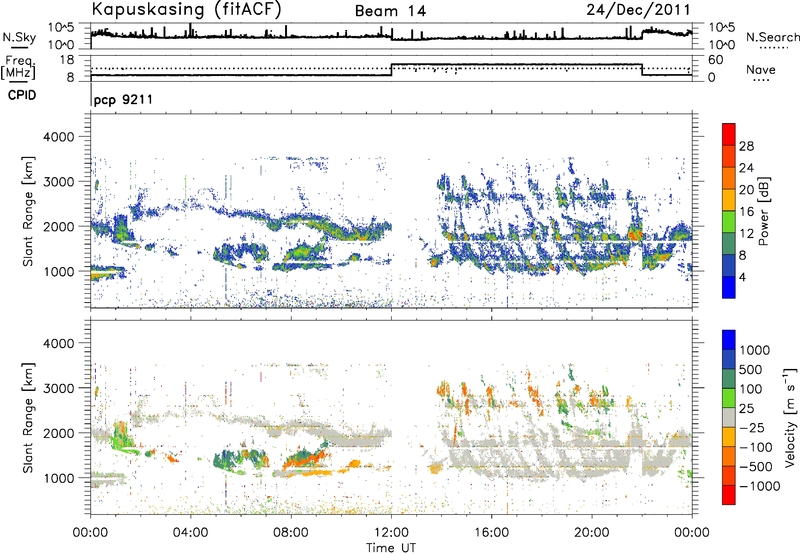Click the '-25' velocity colorbar tick

[754, 427]
